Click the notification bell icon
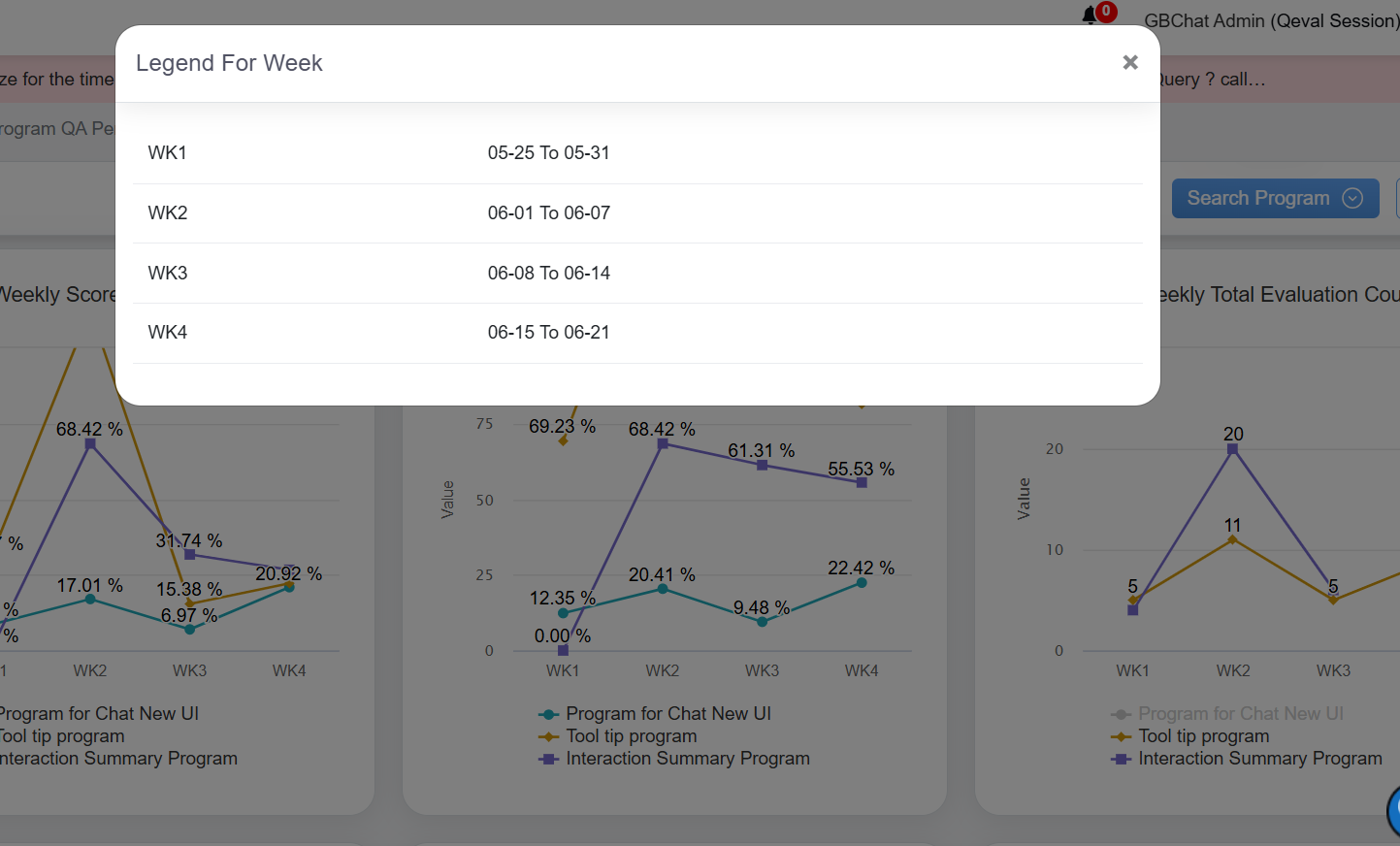 pyautogui.click(x=1091, y=16)
